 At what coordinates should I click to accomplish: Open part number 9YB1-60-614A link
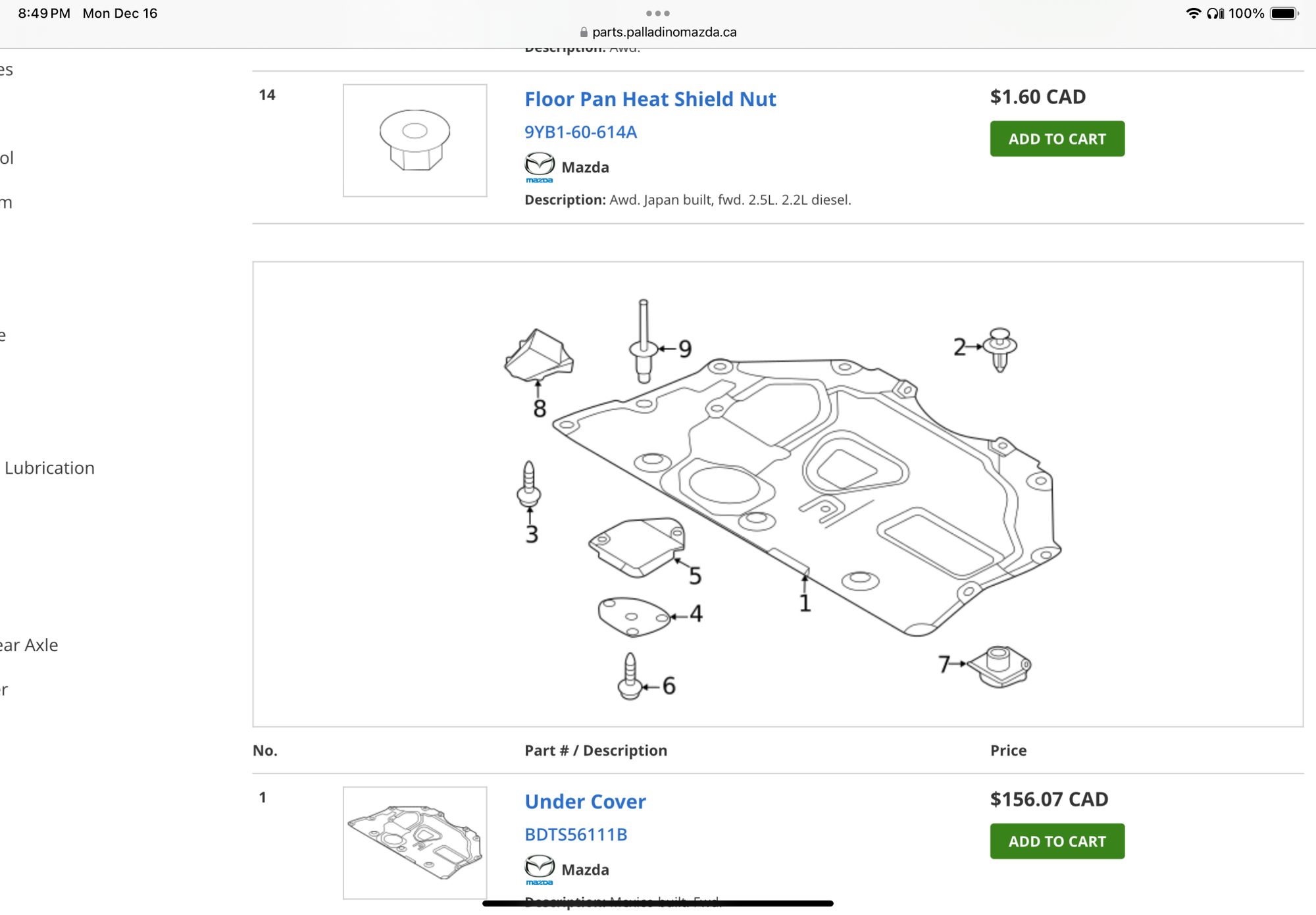pyautogui.click(x=580, y=132)
